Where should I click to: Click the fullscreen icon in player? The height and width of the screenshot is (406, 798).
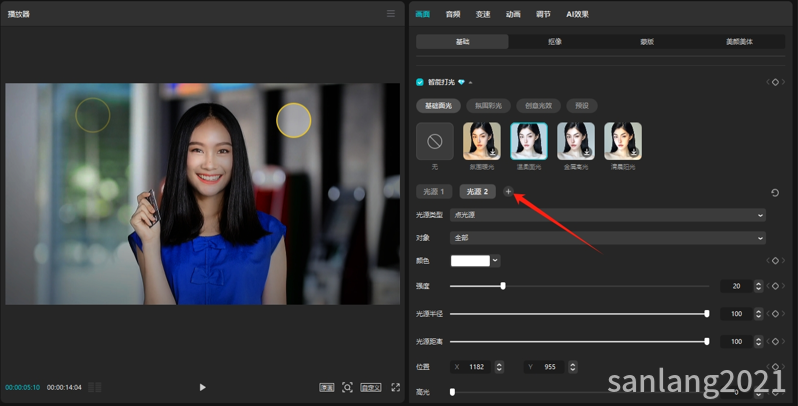click(396, 387)
